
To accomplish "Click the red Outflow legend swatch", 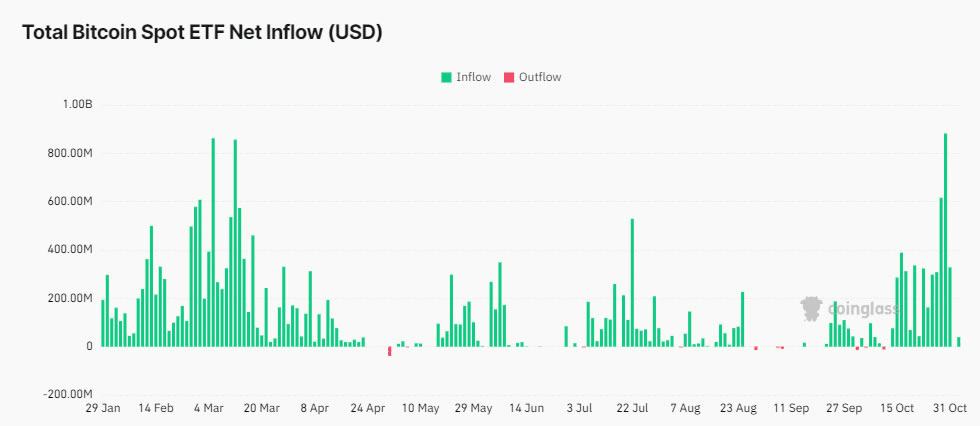I will (509, 77).
